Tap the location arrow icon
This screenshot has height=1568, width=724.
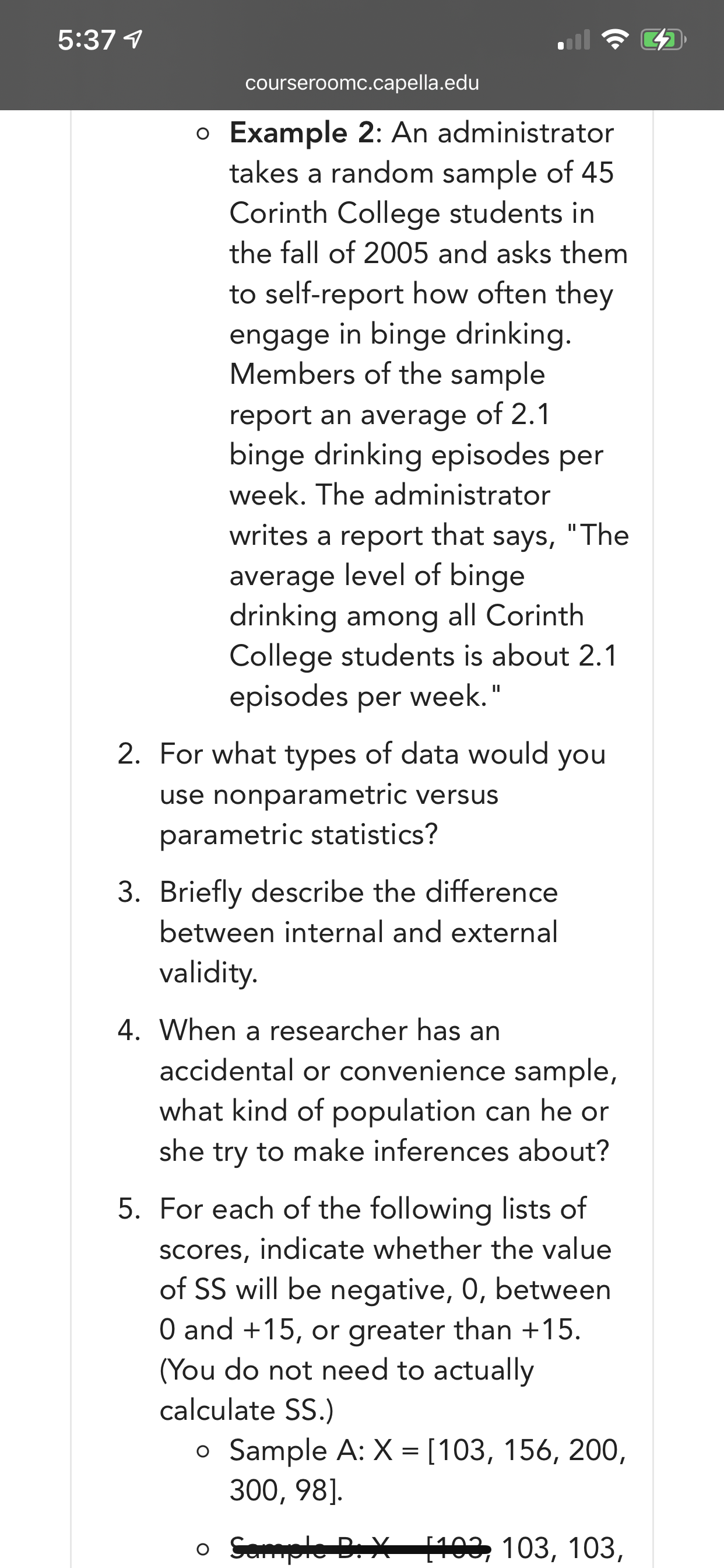(133, 40)
